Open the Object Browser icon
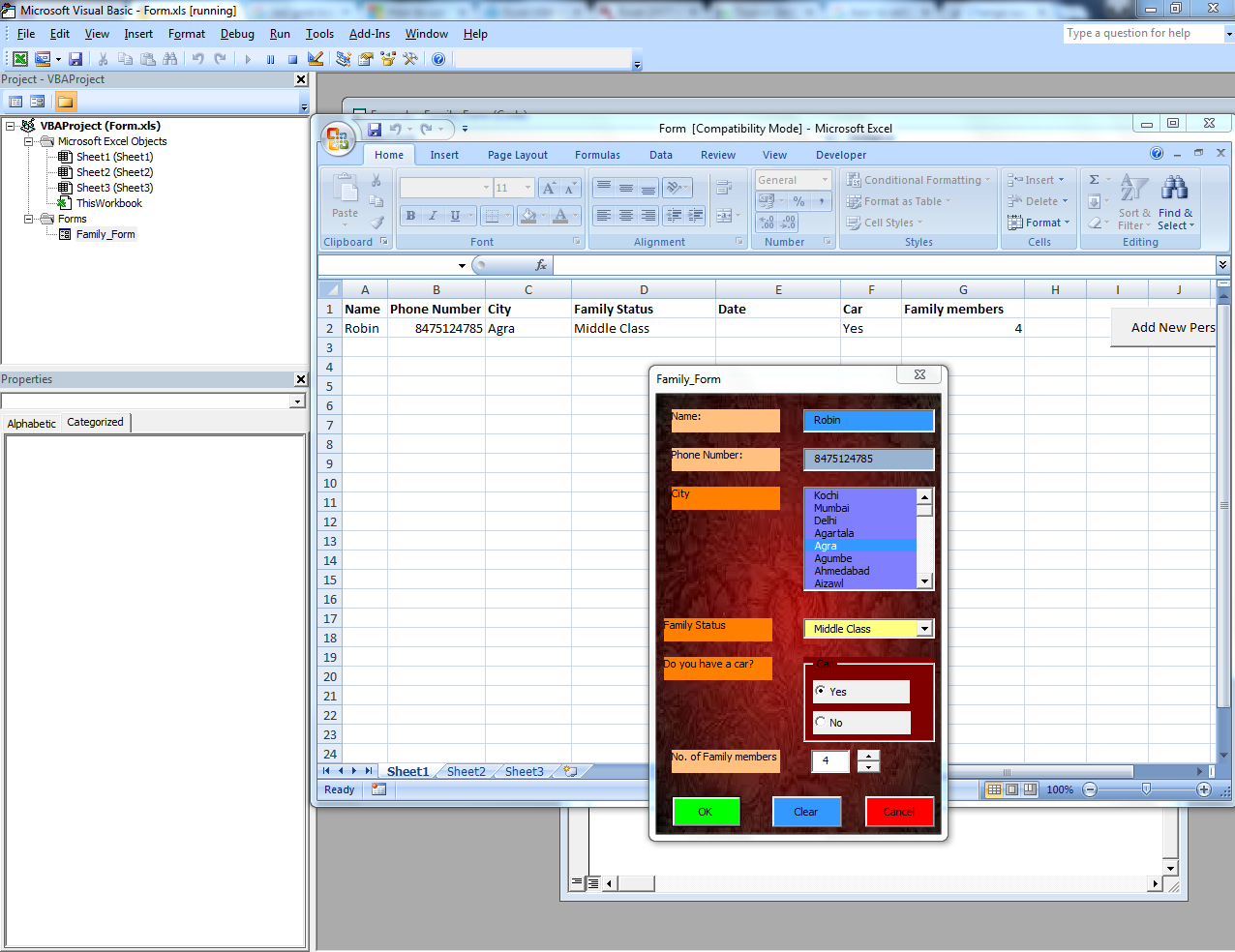The width and height of the screenshot is (1235, 952). (389, 59)
